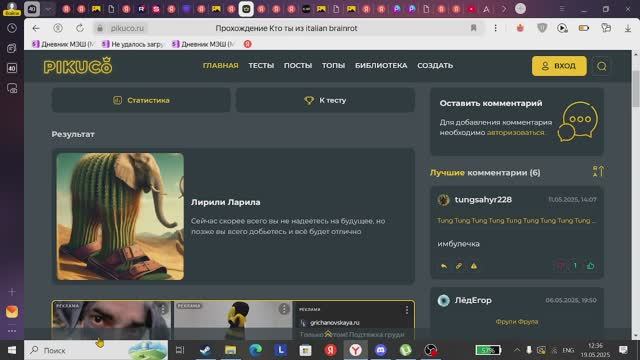Show hidden system tray icons
This screenshot has width=640, height=360.
coord(517,350)
